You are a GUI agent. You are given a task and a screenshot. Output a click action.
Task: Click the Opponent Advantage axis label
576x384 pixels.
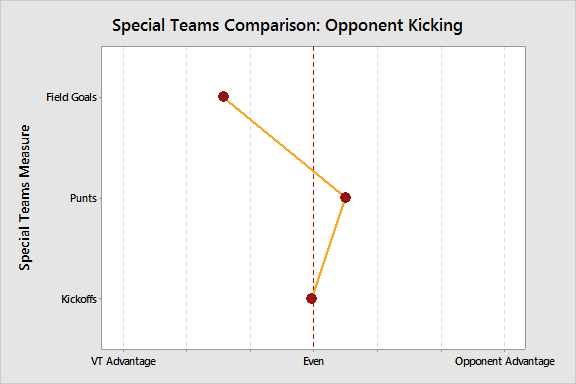pyautogui.click(x=505, y=361)
